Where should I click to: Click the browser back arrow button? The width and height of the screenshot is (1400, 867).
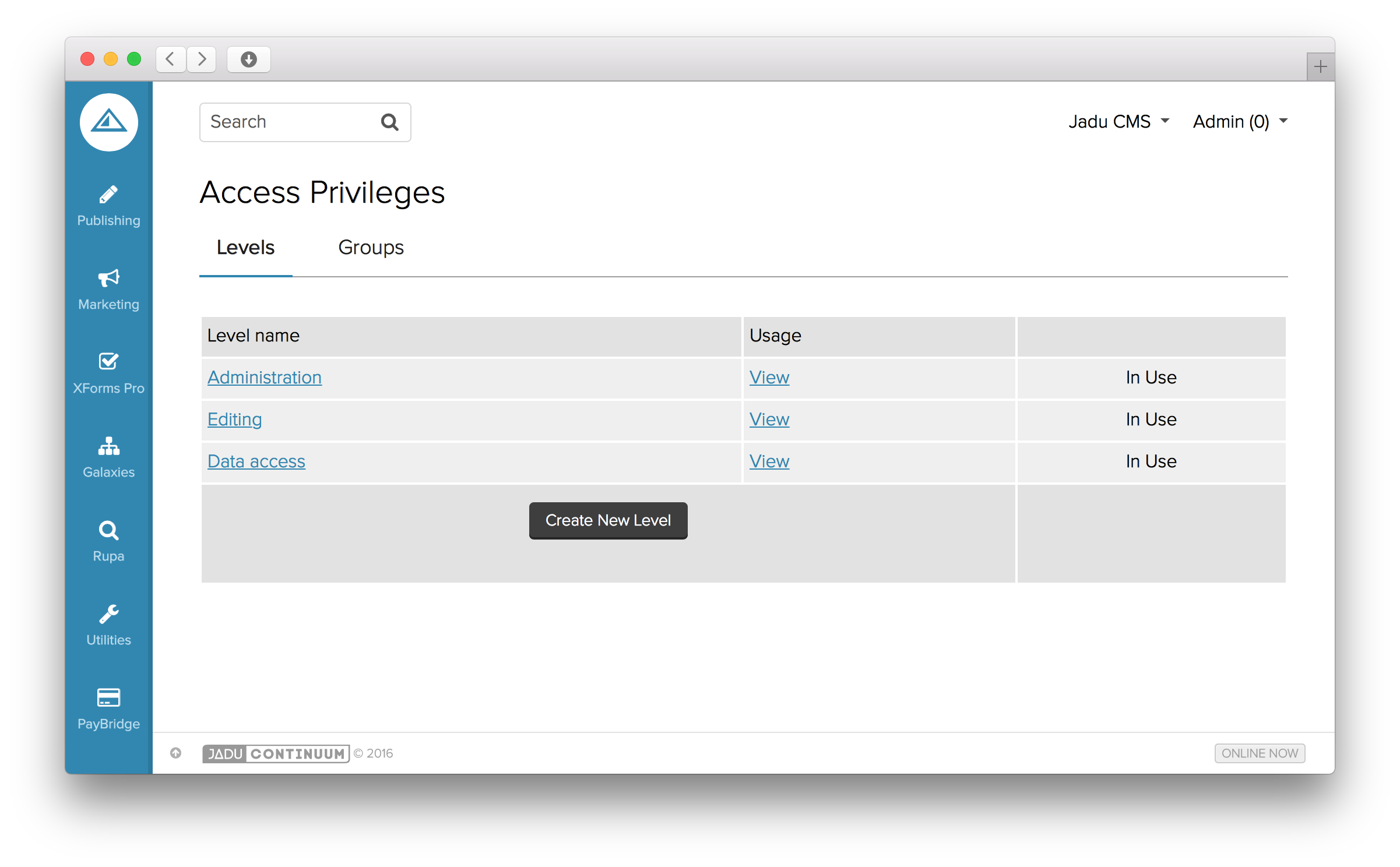171,59
